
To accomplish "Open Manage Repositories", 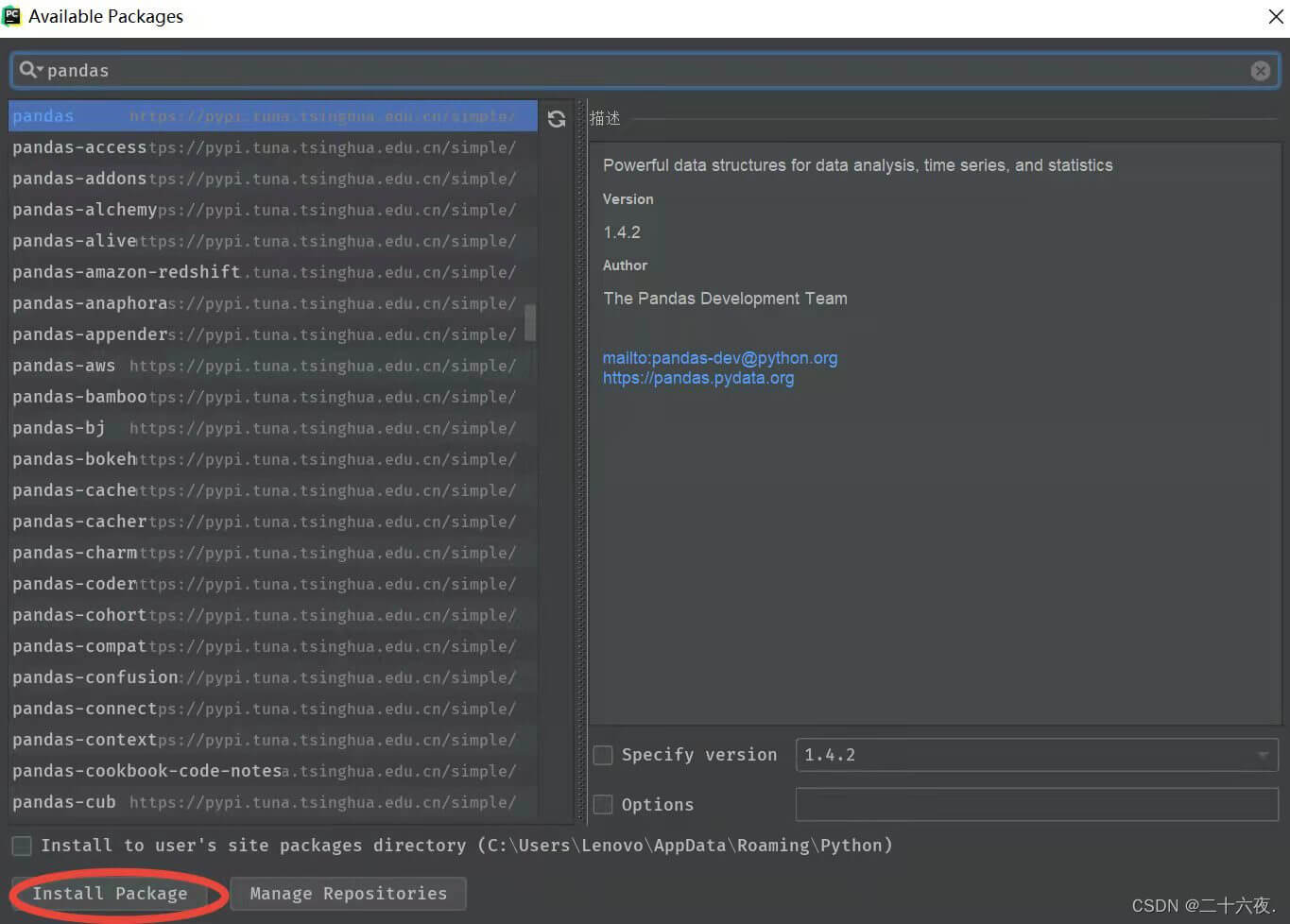I will [348, 894].
